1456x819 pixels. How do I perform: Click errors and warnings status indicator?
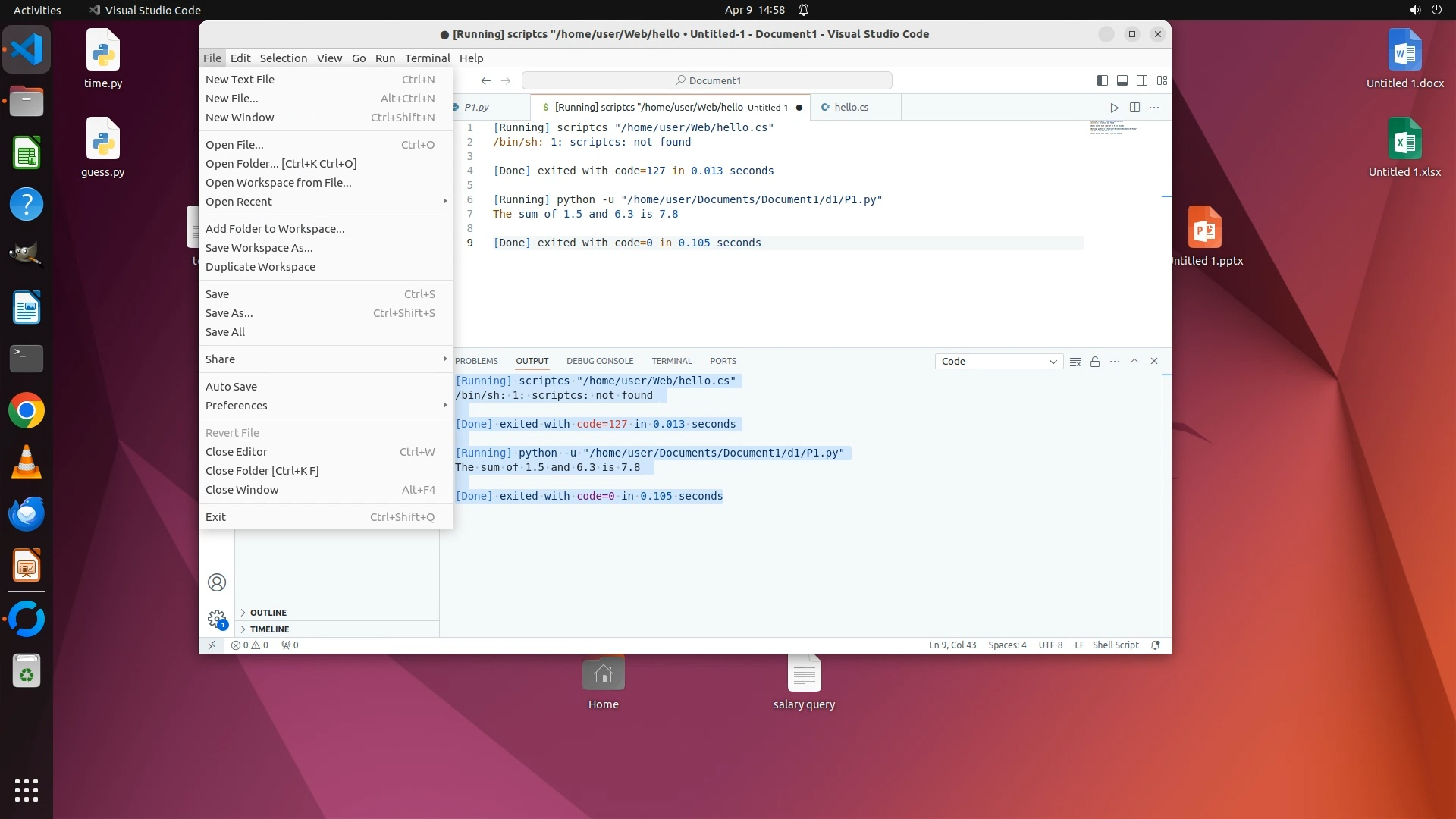click(x=249, y=645)
